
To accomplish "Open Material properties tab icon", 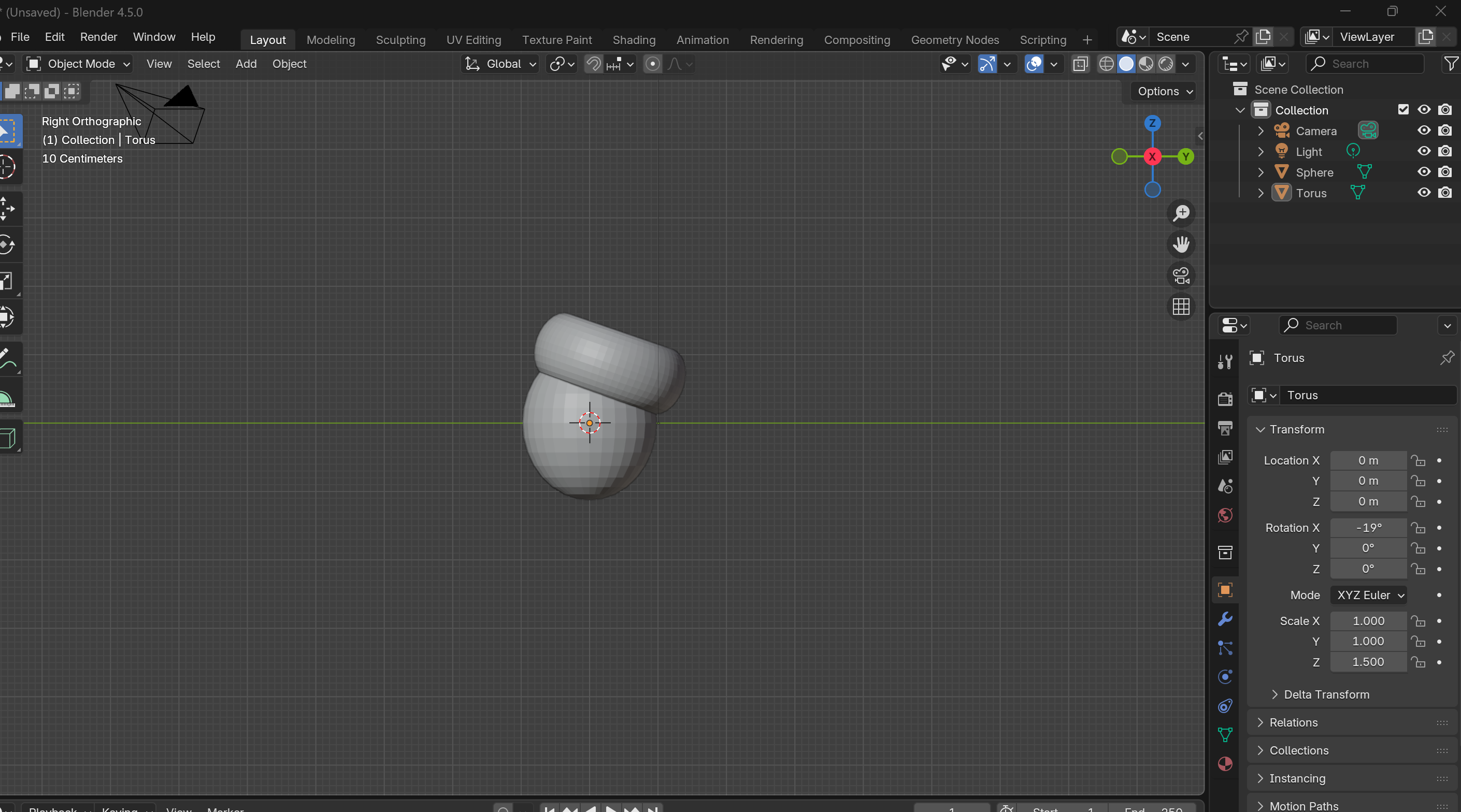I will [1225, 764].
